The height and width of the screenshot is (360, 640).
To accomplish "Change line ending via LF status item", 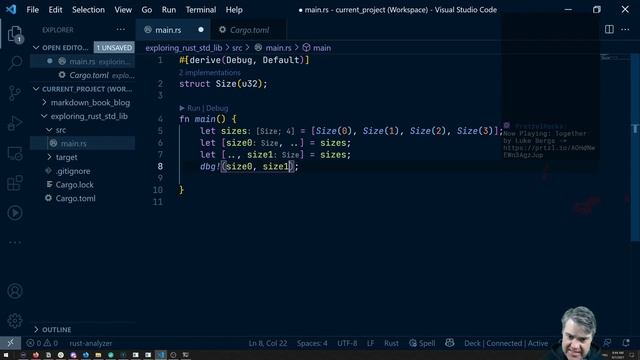I will point(370,343).
